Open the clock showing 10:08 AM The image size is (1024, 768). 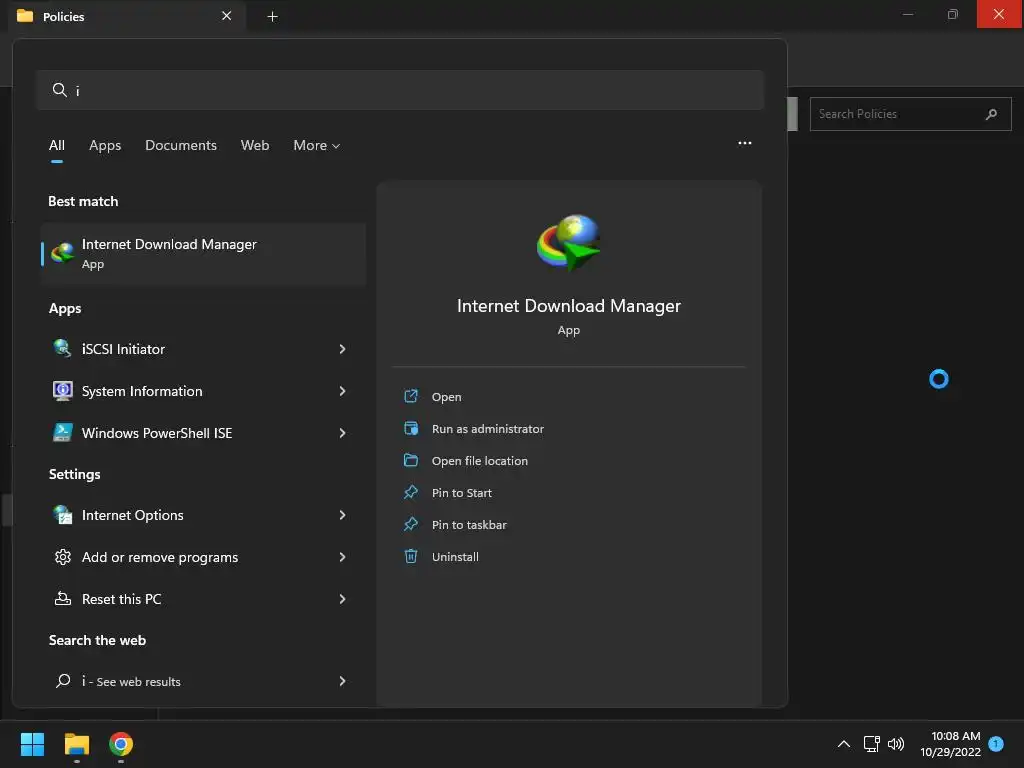click(x=951, y=744)
